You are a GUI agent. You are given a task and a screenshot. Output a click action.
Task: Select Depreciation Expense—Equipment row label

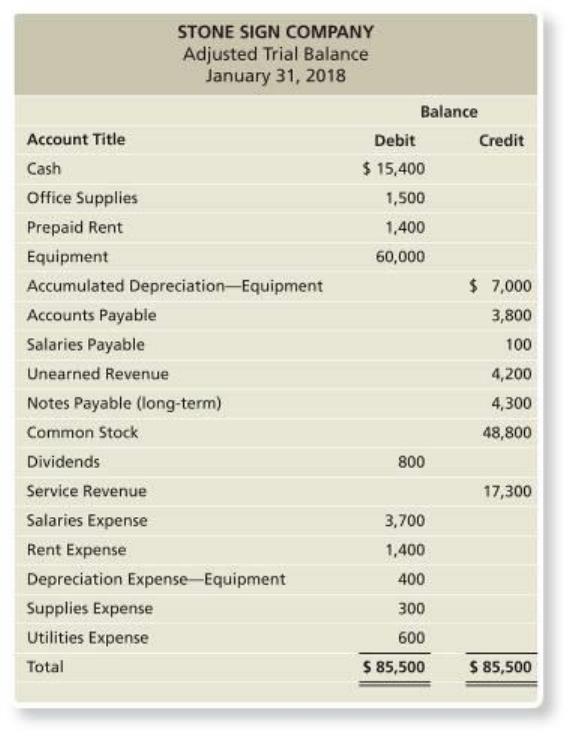coord(156,579)
